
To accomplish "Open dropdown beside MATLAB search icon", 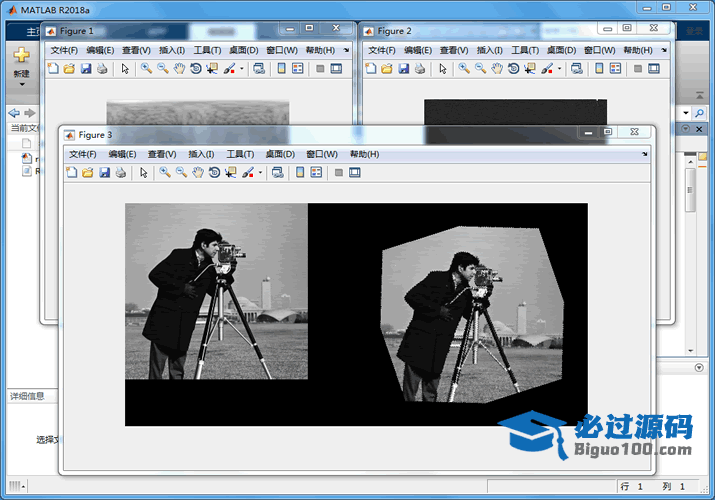I will (686, 113).
